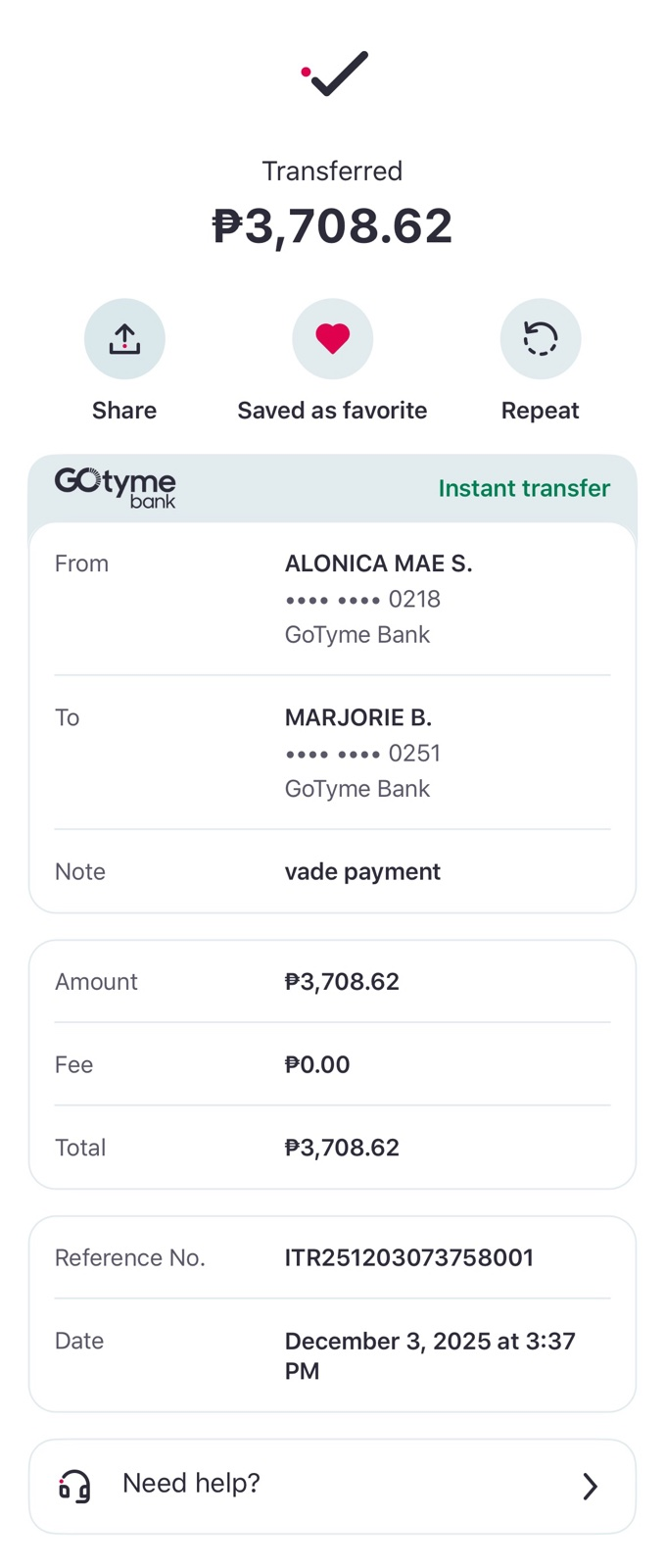The height and width of the screenshot is (1568, 665).
Task: Click the ₱0.00 fee value
Action: 316,1064
